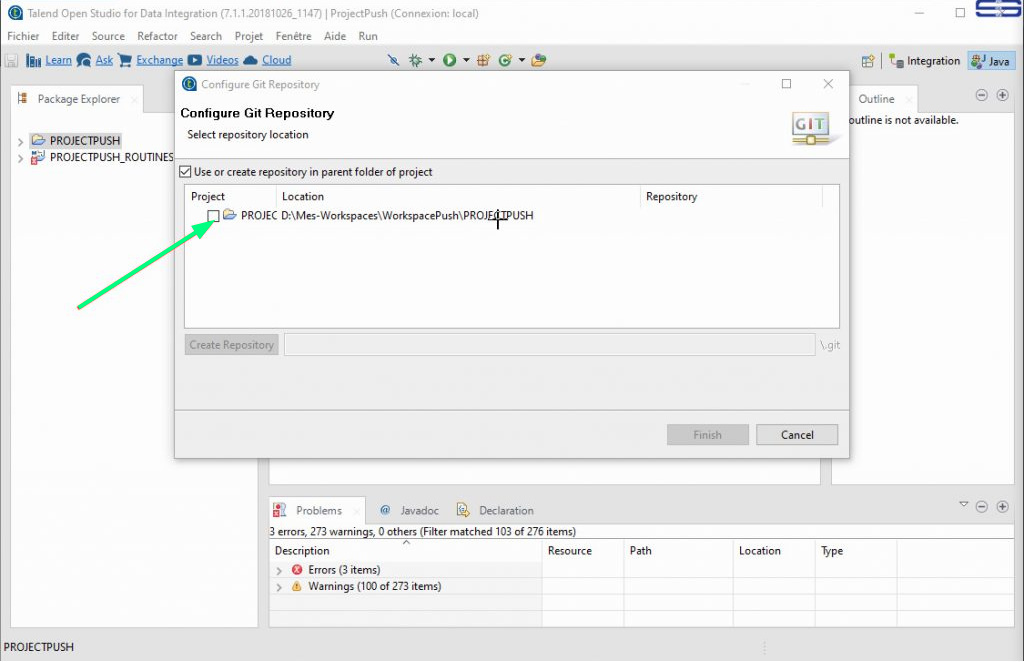Click the Ask speech bubble icon

click(x=84, y=61)
